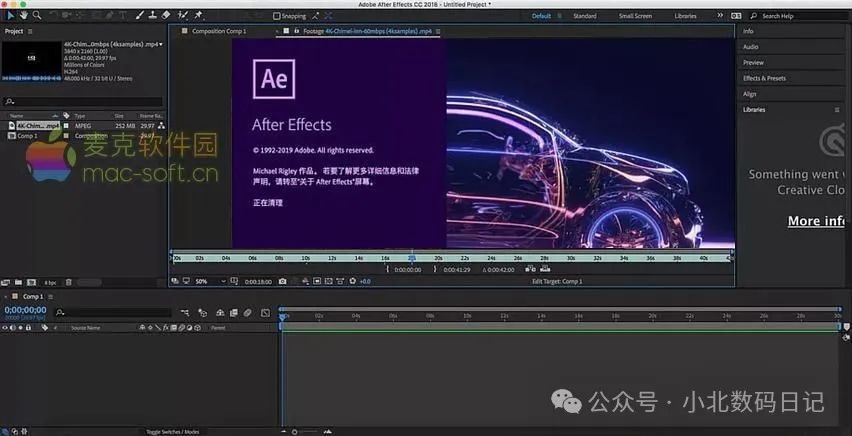Open the Project panel menu
852x436 pixels.
click(30, 32)
